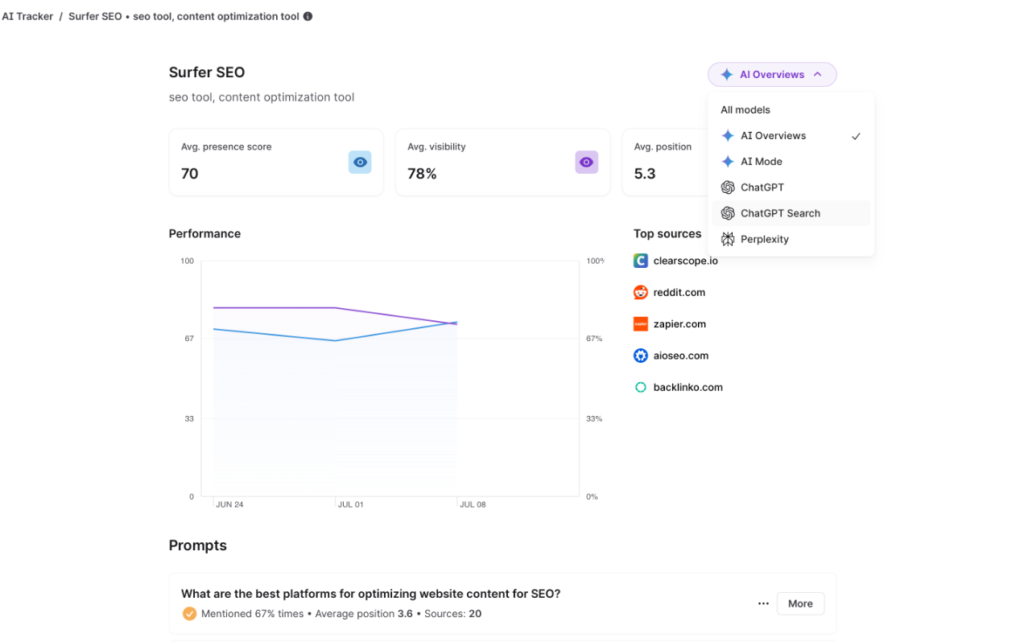
Task: Select All models in the dropdown menu
Action: click(745, 109)
